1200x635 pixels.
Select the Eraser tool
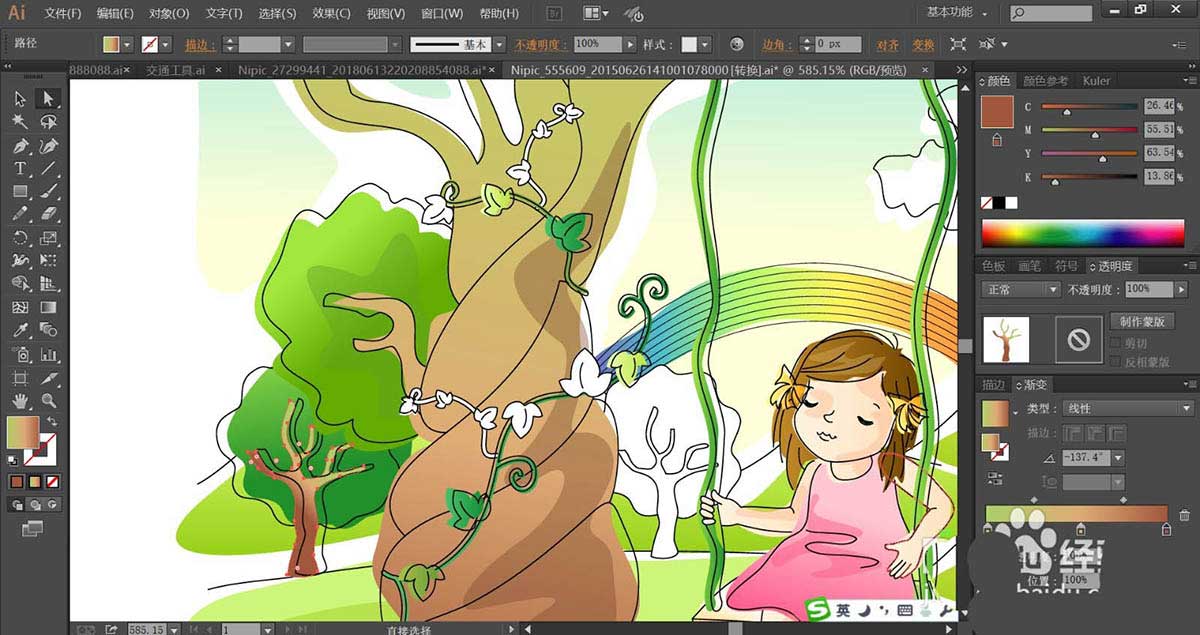click(x=48, y=214)
